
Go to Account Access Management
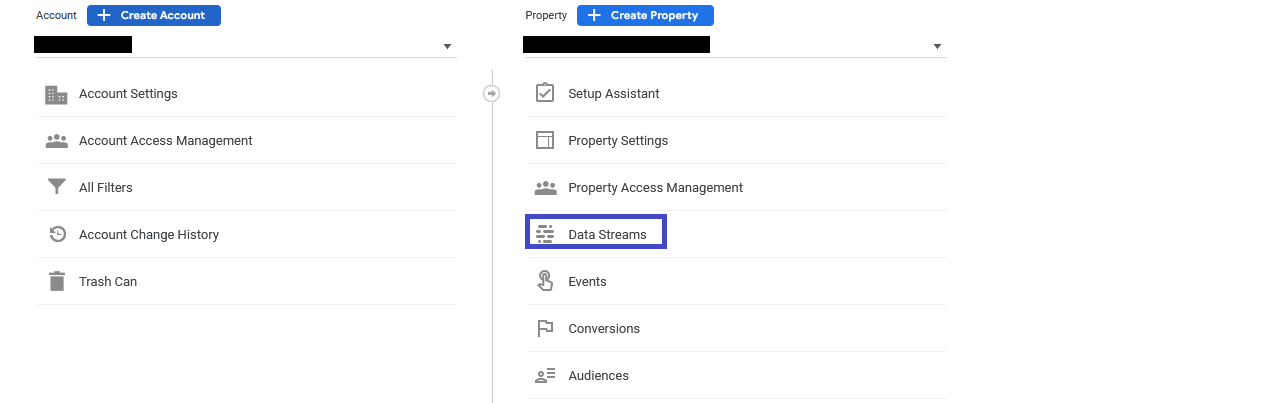(x=247, y=141)
